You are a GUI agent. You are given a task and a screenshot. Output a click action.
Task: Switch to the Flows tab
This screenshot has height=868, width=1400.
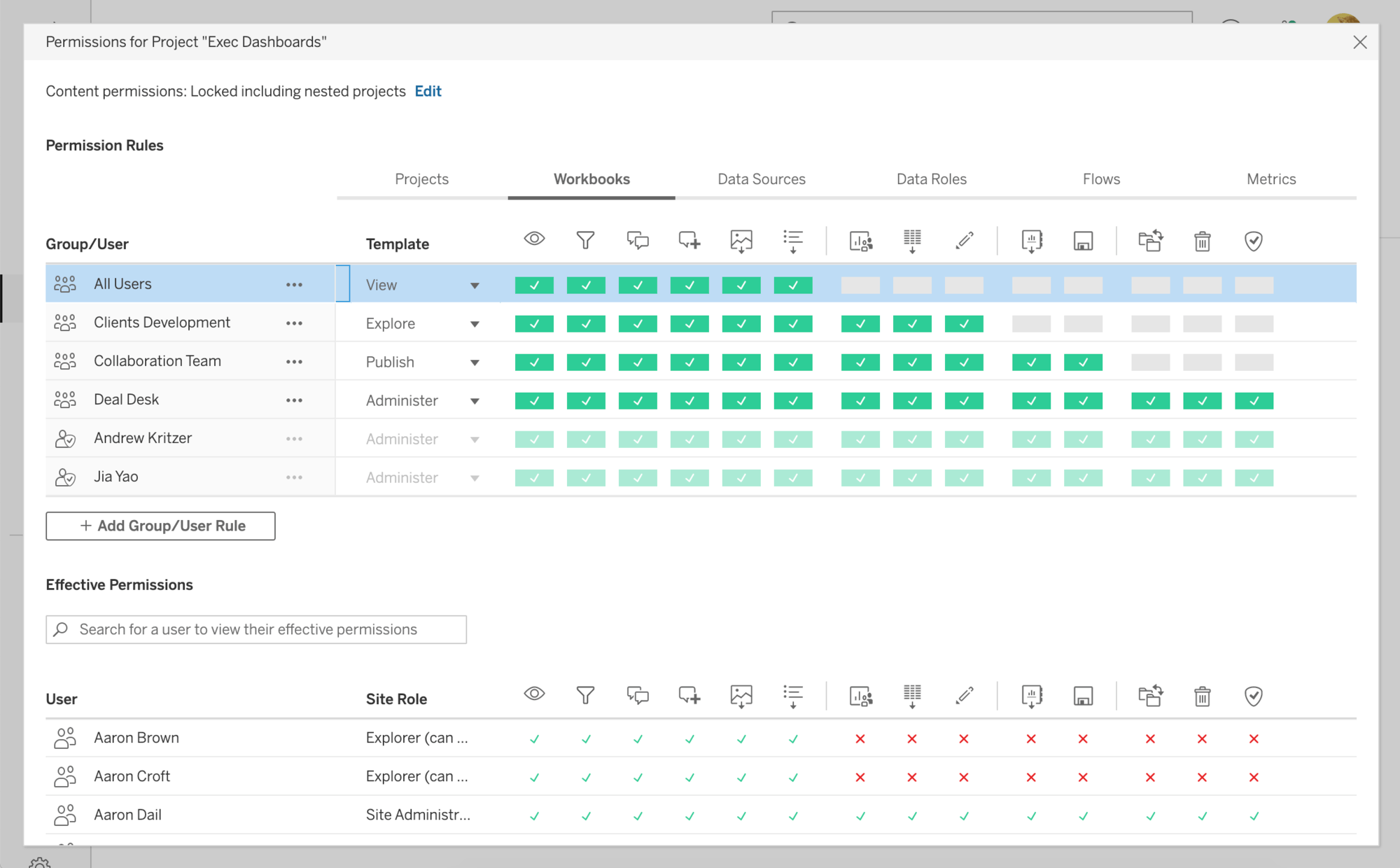pyautogui.click(x=1101, y=179)
